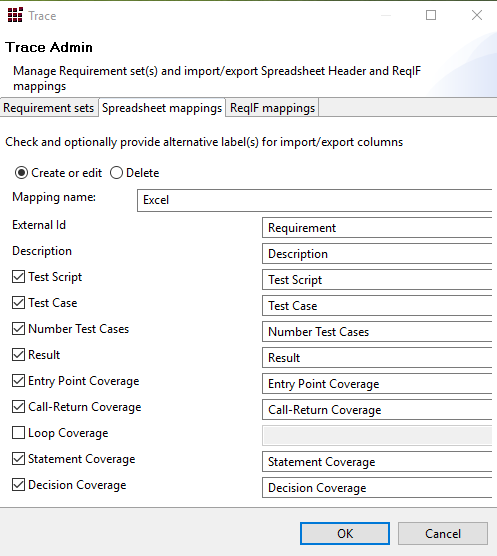
Task: Enable the Loop Coverage checkbox
Action: (x=18, y=433)
